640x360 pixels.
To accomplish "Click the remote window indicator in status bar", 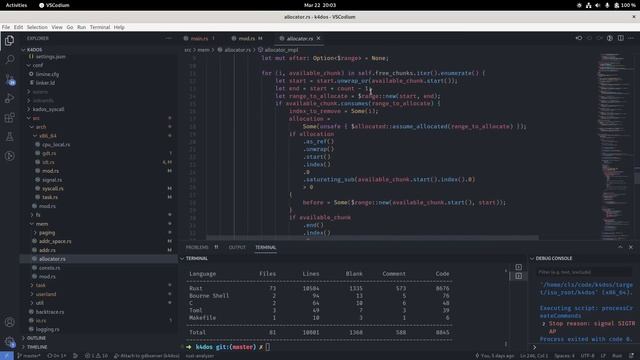I will pos(7,356).
